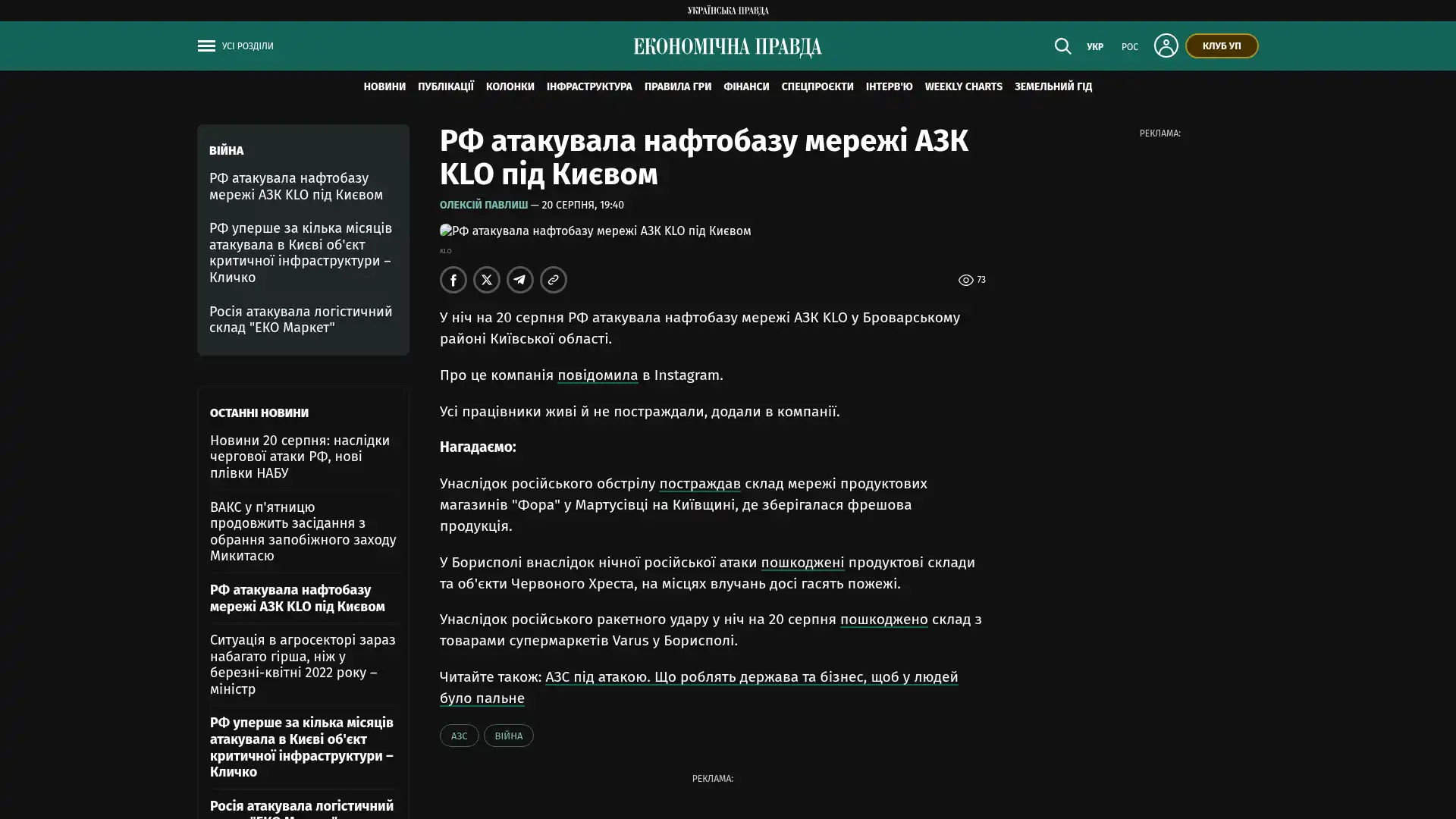
Task: Open Війна box story about KLO нафтобаза
Action: pos(297,187)
